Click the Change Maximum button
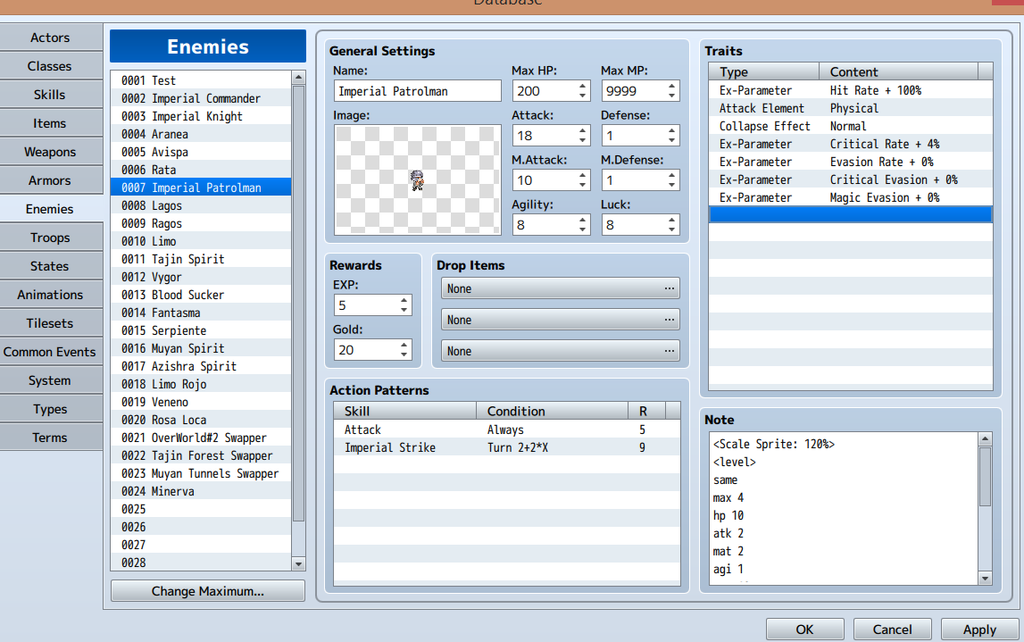Image resolution: width=1024 pixels, height=642 pixels. (208, 591)
